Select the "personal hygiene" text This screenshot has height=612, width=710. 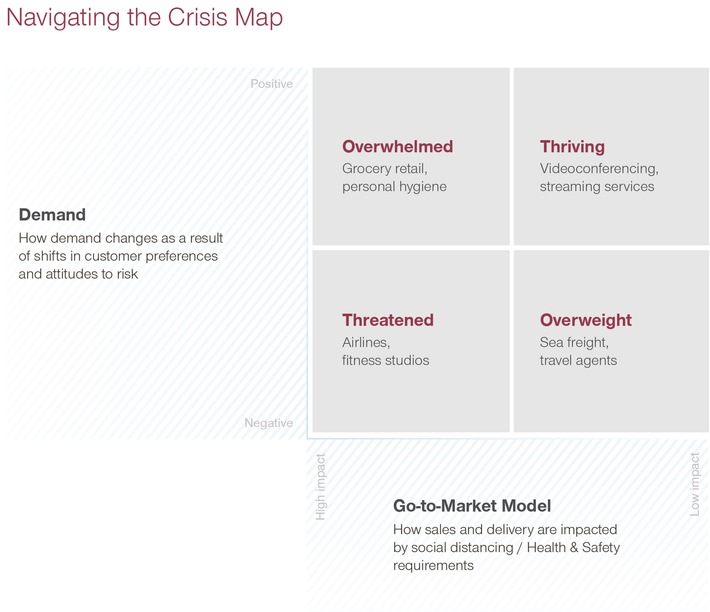point(394,187)
